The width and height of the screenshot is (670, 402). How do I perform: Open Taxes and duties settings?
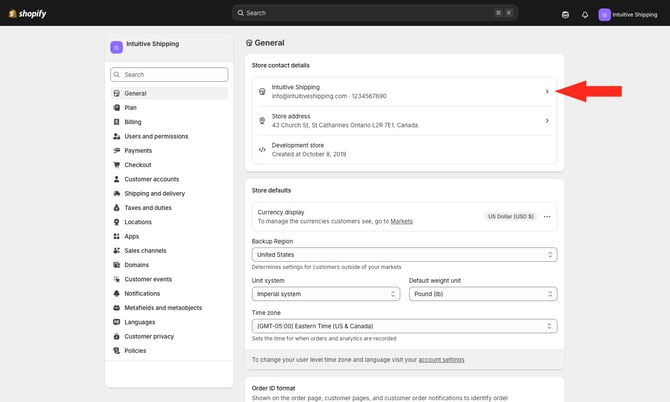pos(169,208)
